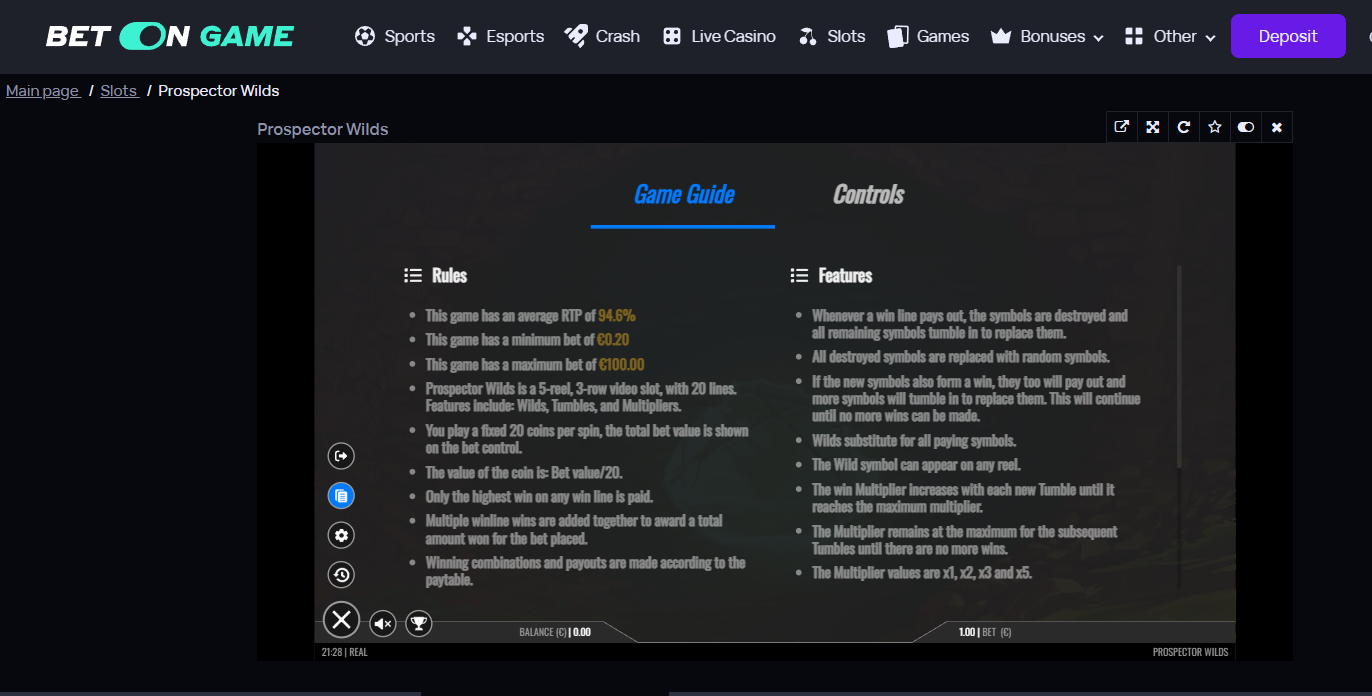Click the dice Live Casino icon
The height and width of the screenshot is (696, 1372).
point(672,36)
